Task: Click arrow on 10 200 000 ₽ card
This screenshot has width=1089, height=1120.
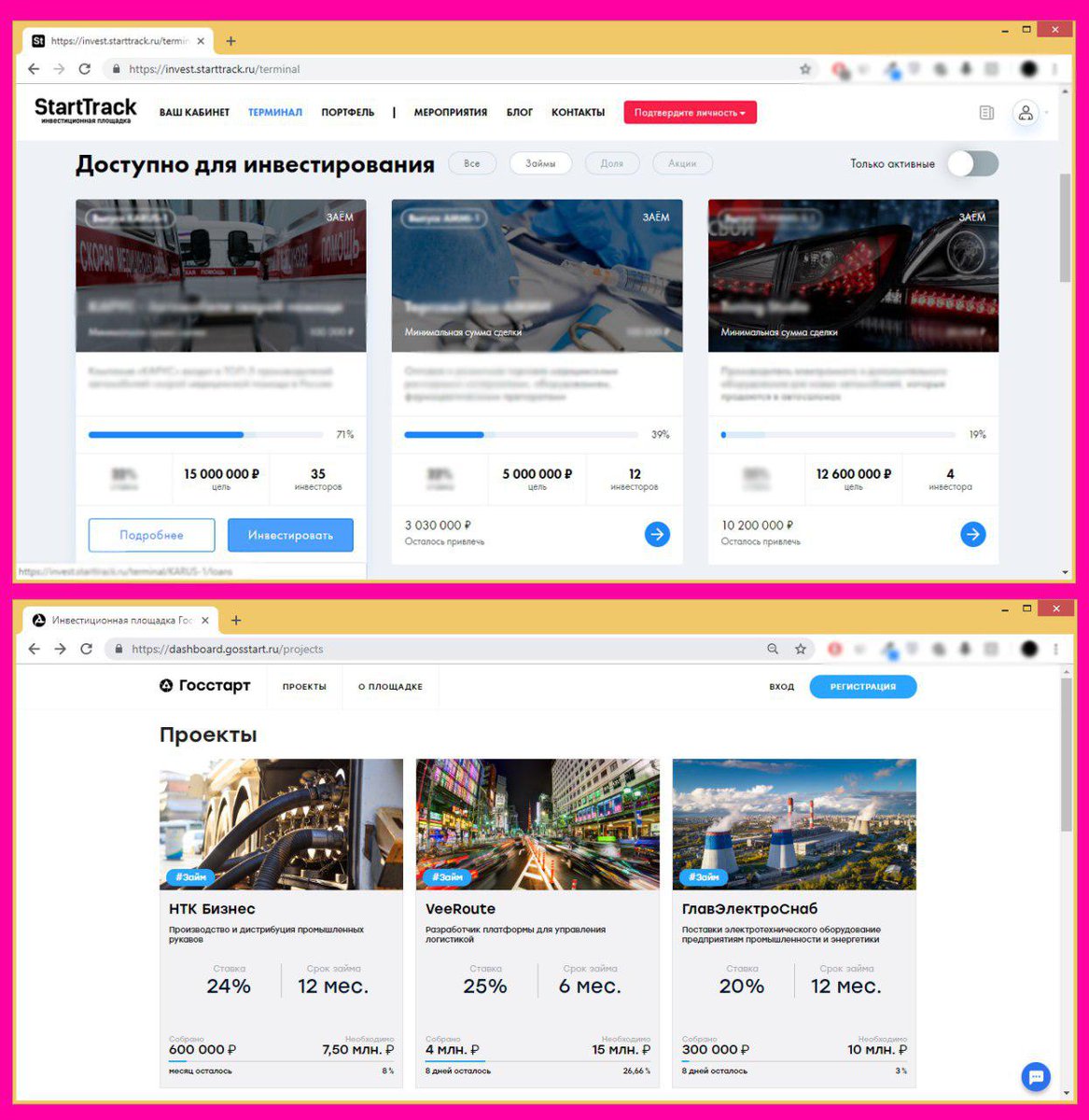Action: [973, 534]
